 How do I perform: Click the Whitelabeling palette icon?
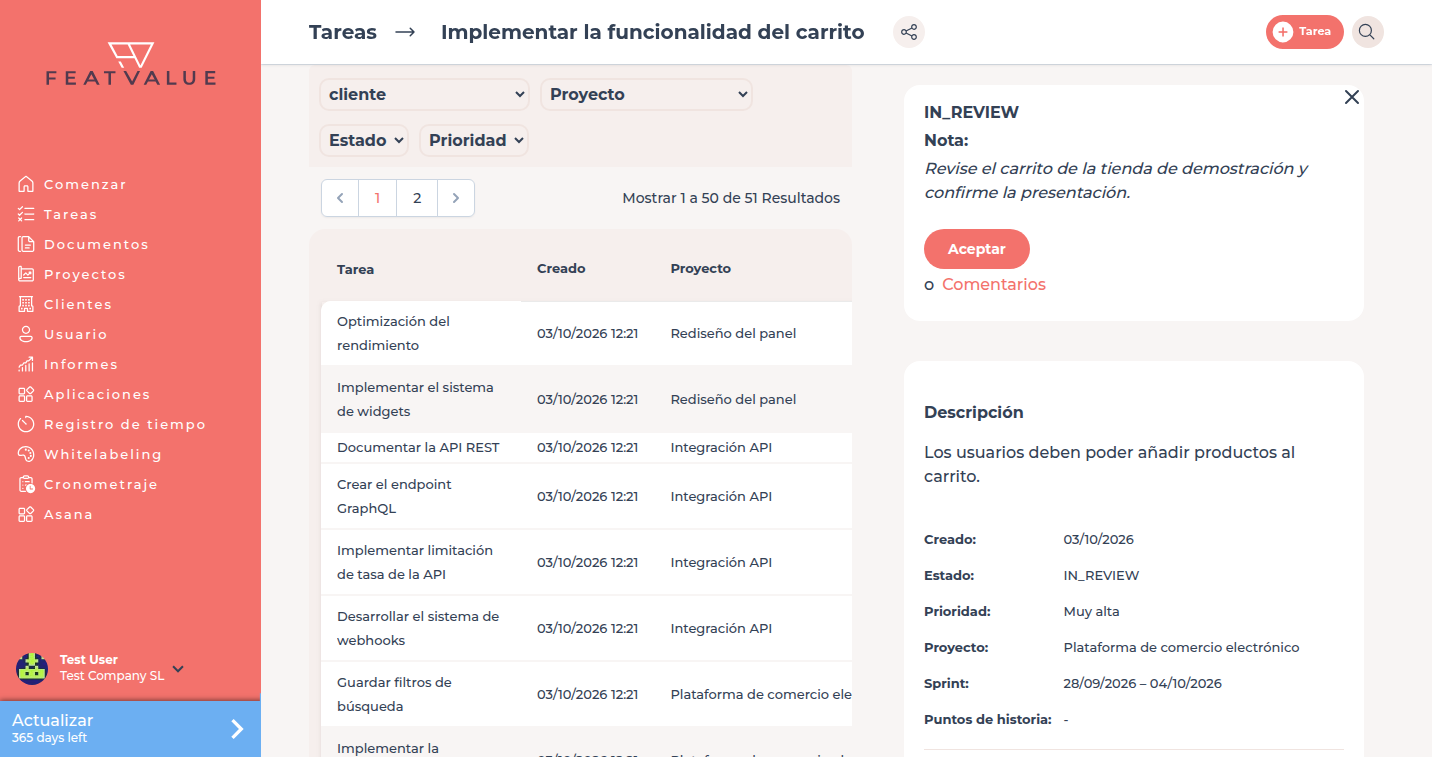tap(26, 454)
